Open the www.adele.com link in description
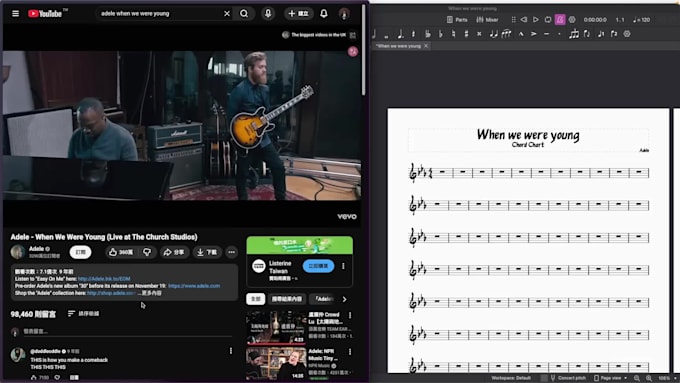Screen dimensions: 680x383 [194, 286]
